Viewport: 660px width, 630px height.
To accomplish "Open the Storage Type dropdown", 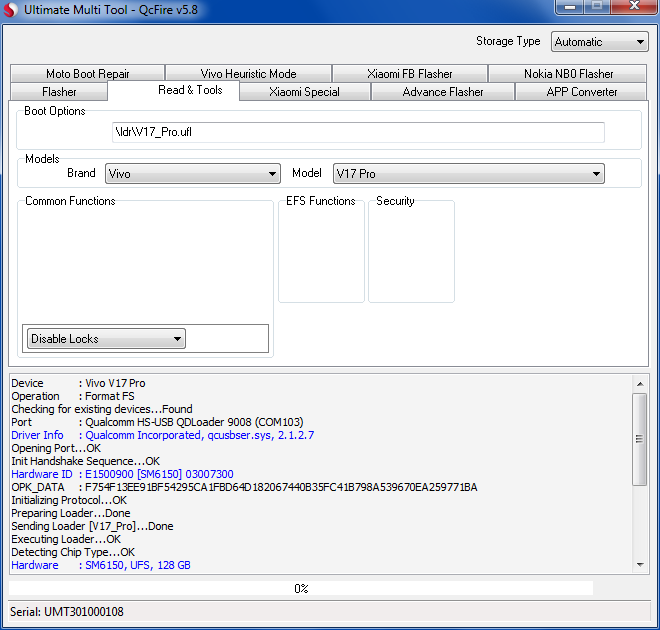I will click(x=599, y=42).
